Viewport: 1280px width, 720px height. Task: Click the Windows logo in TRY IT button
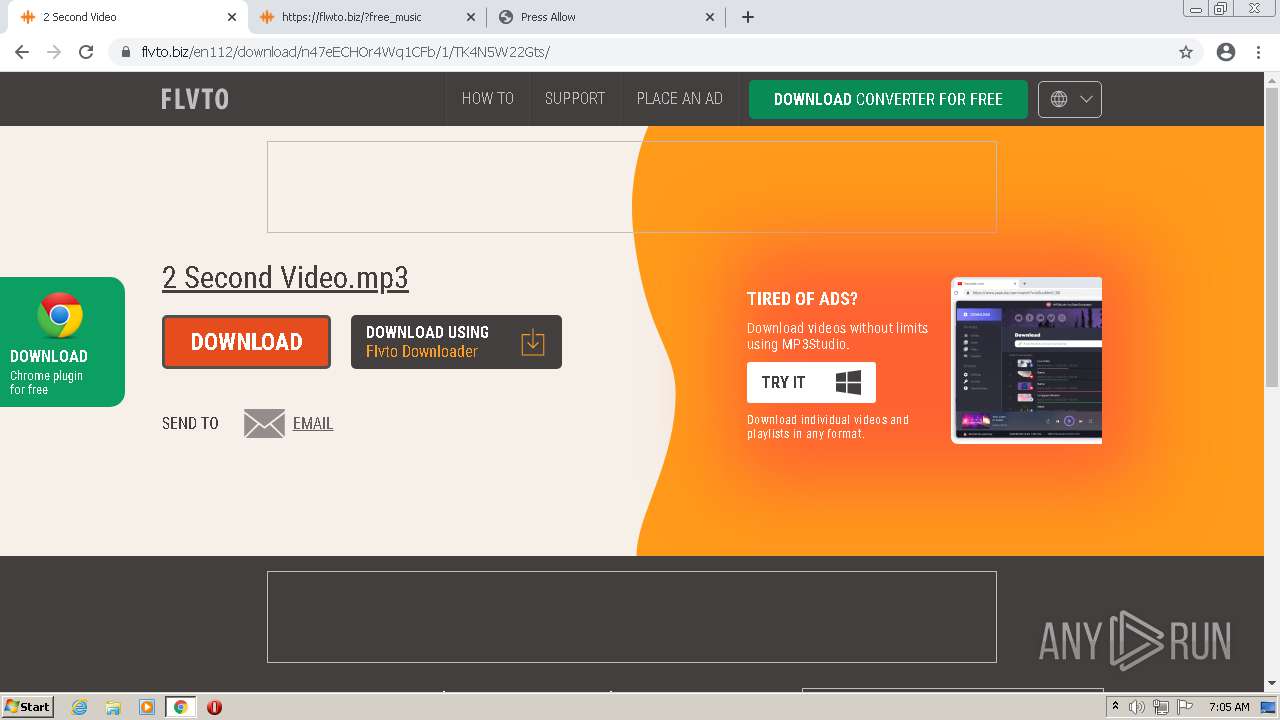point(848,382)
